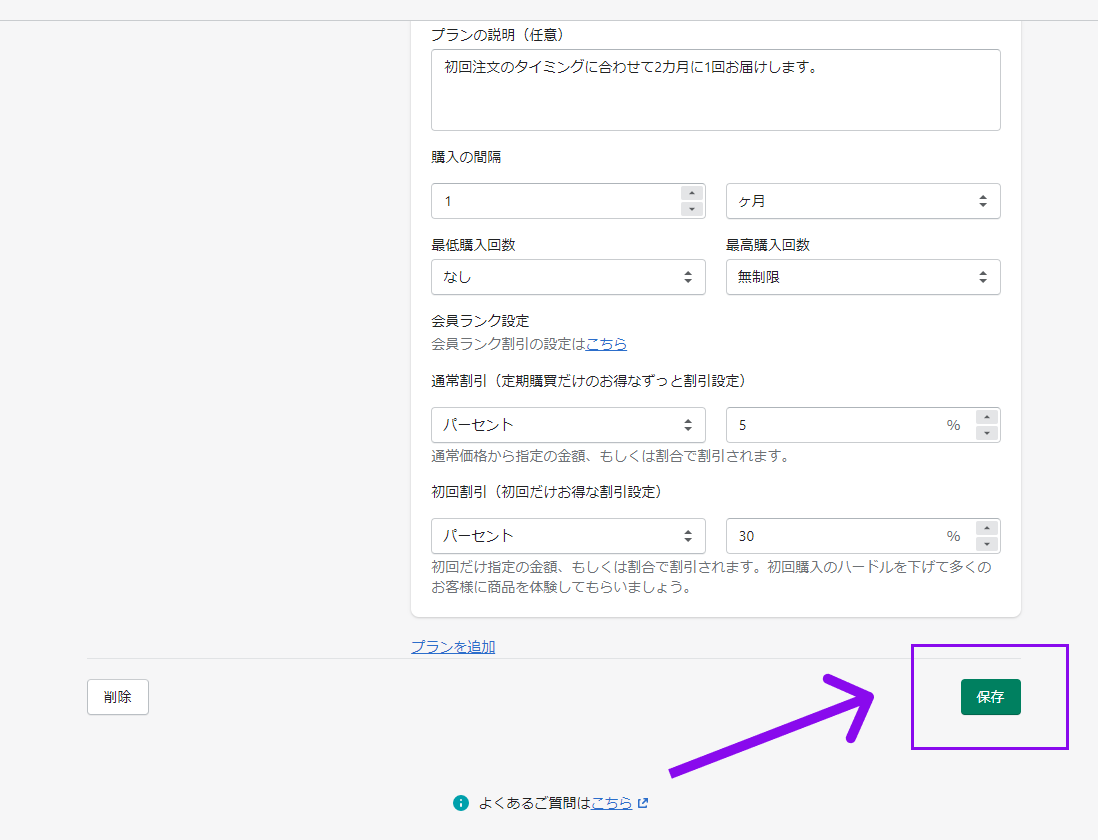Decrease the 初回割引 percent value
Screen dimensions: 1098x840
pyautogui.click(x=987, y=544)
